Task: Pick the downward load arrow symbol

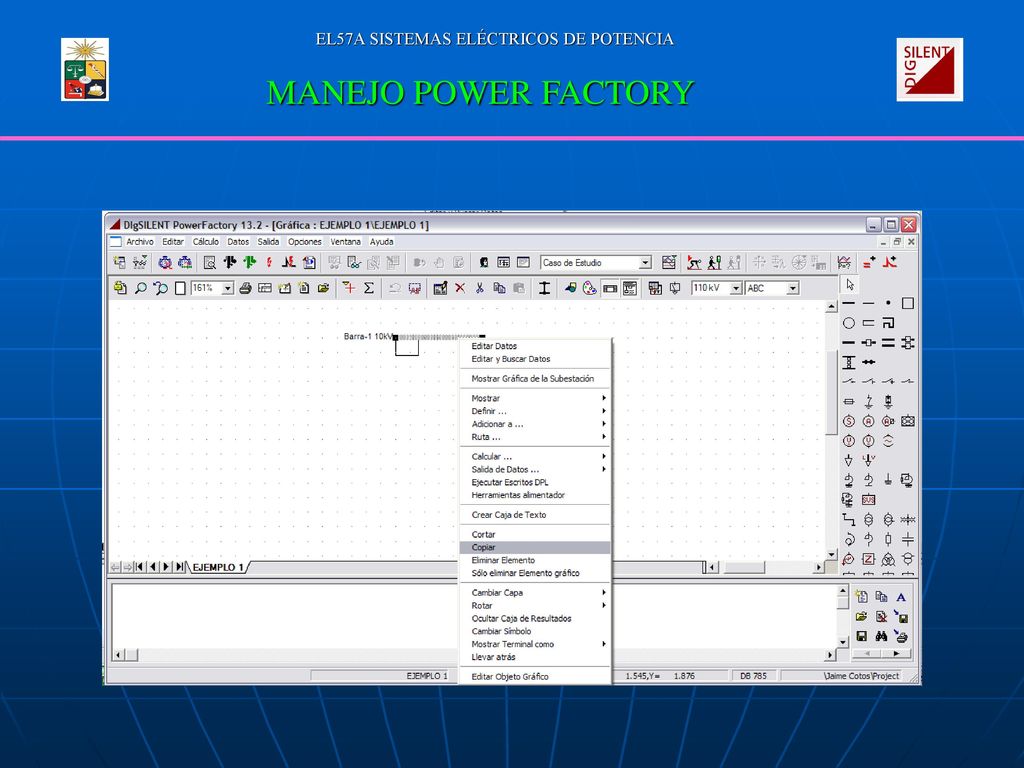Action: click(848, 460)
